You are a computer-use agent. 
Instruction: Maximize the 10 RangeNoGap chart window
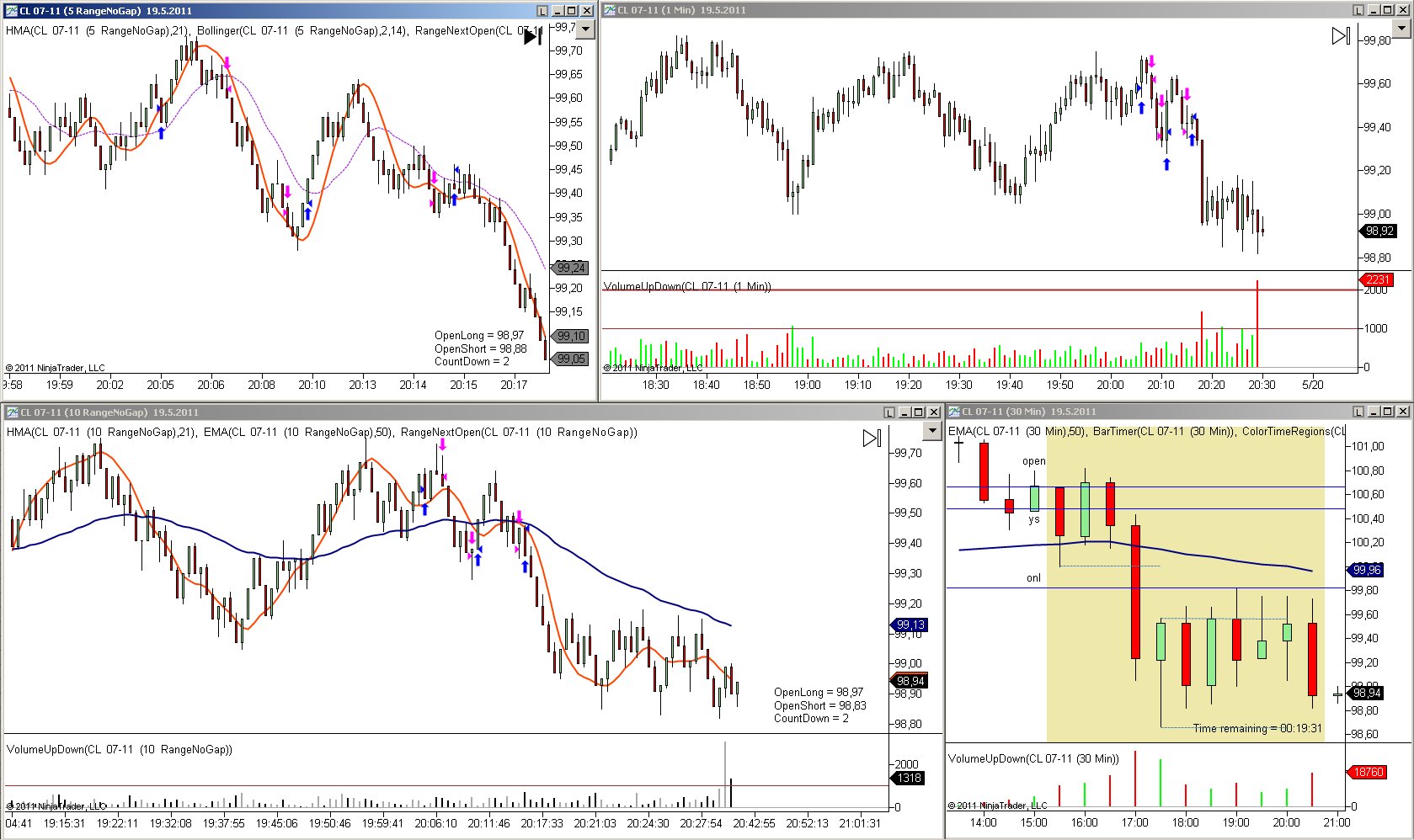(x=919, y=412)
